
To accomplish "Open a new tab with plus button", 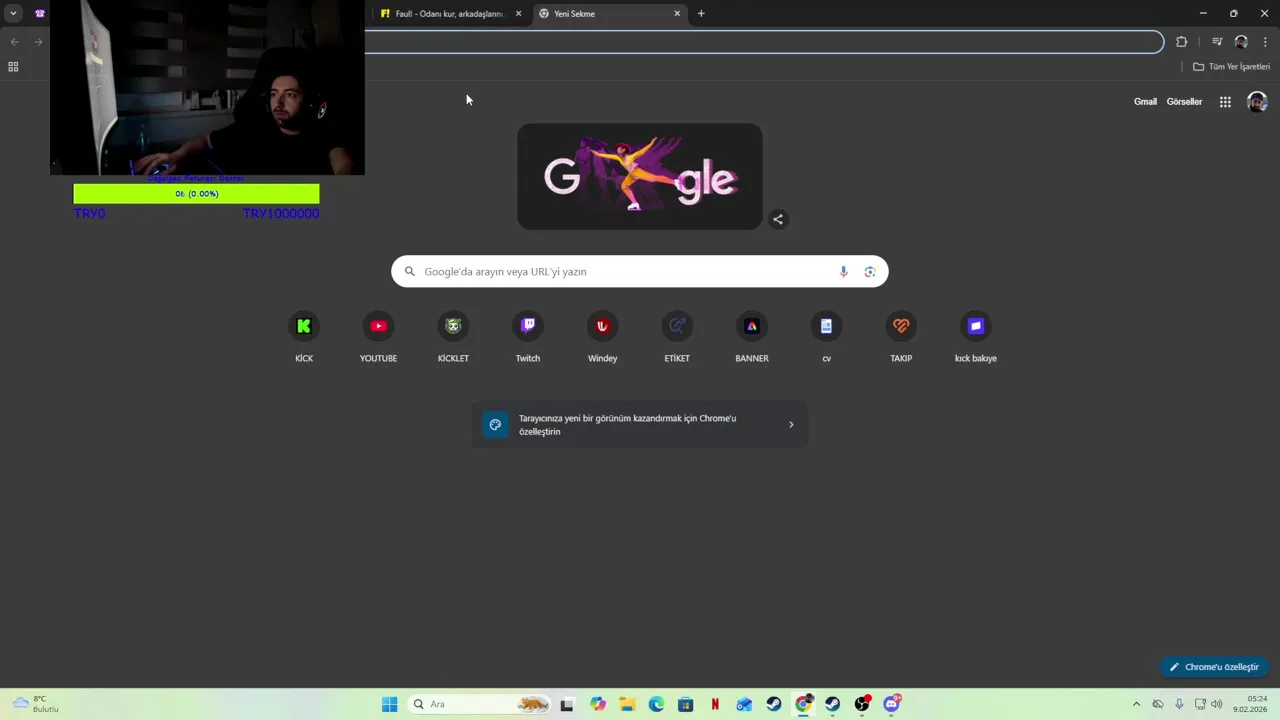I will [x=701, y=14].
